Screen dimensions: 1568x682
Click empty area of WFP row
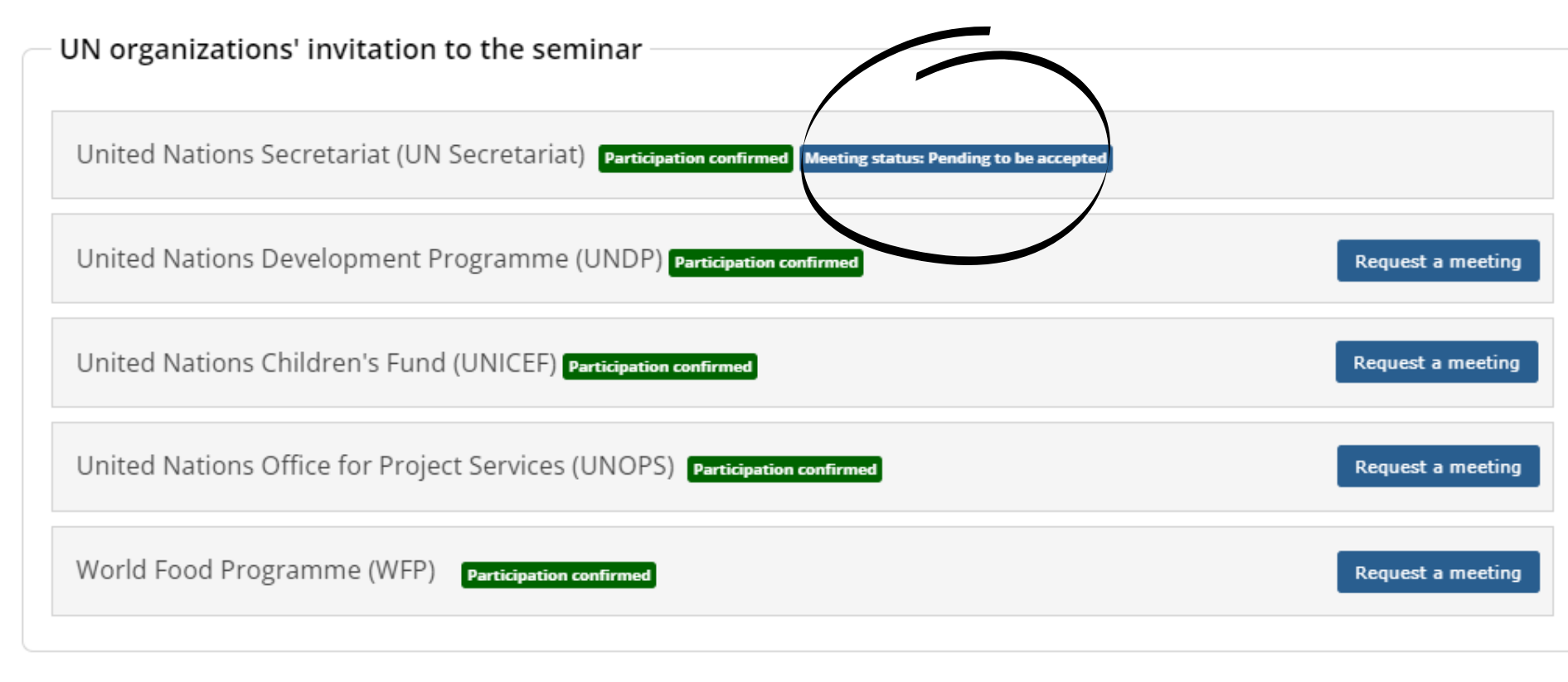tap(995, 572)
